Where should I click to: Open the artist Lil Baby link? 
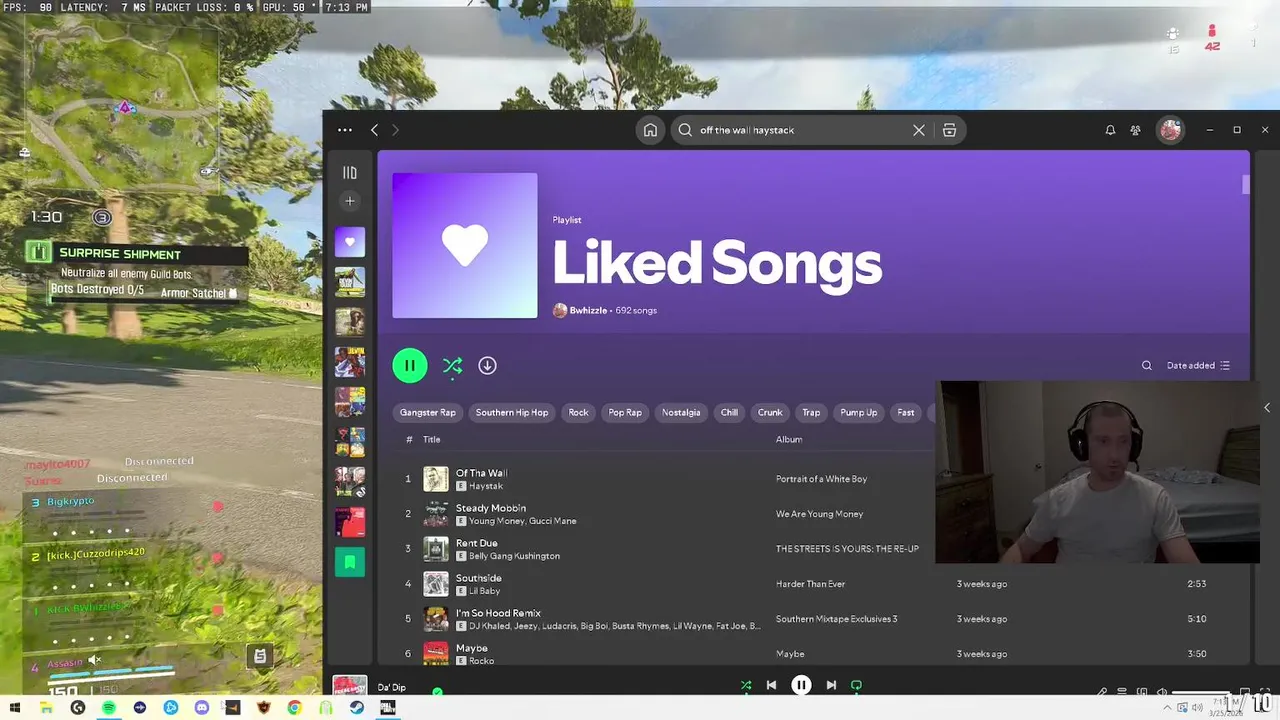pos(484,591)
